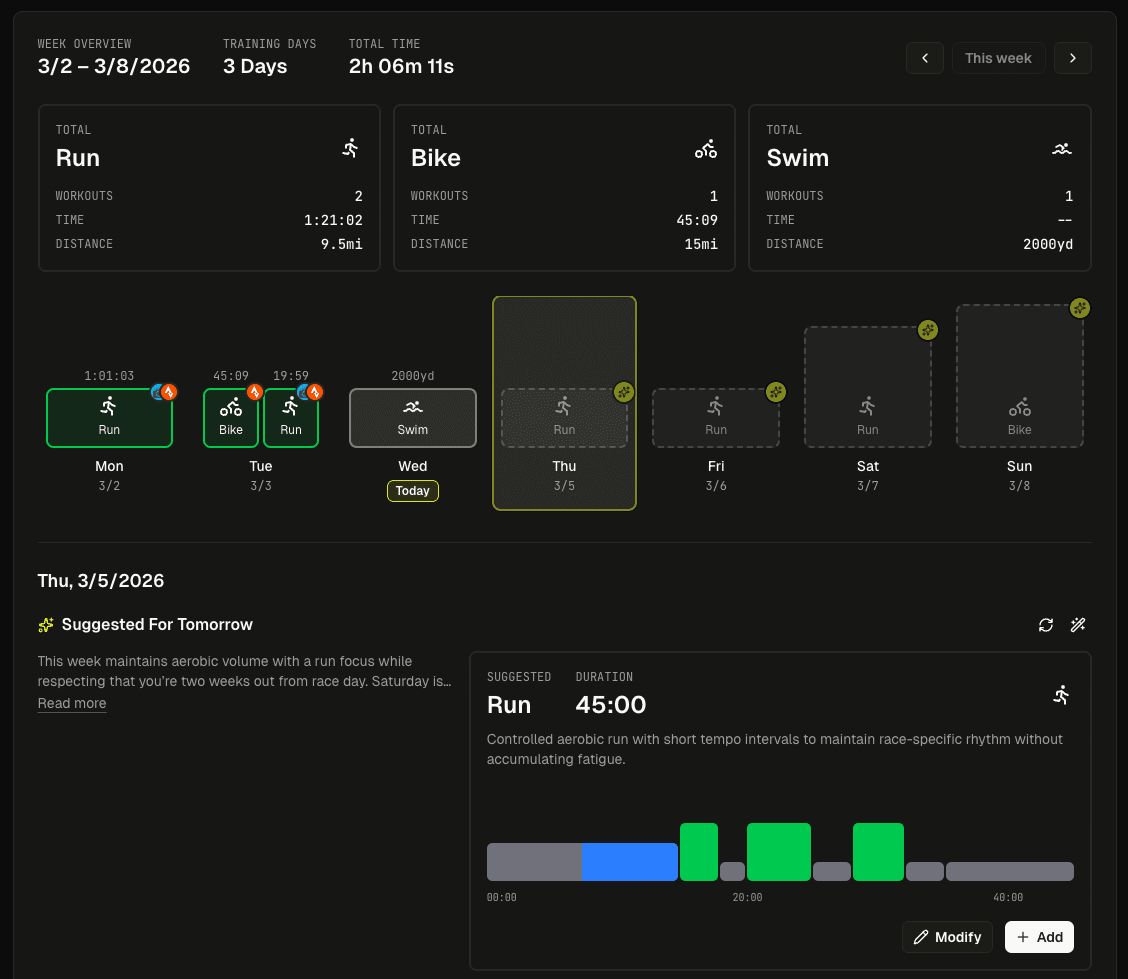Click the AI suggestion badge on Sunday's bike
Screen dimensions: 1128x979
point(1079,308)
